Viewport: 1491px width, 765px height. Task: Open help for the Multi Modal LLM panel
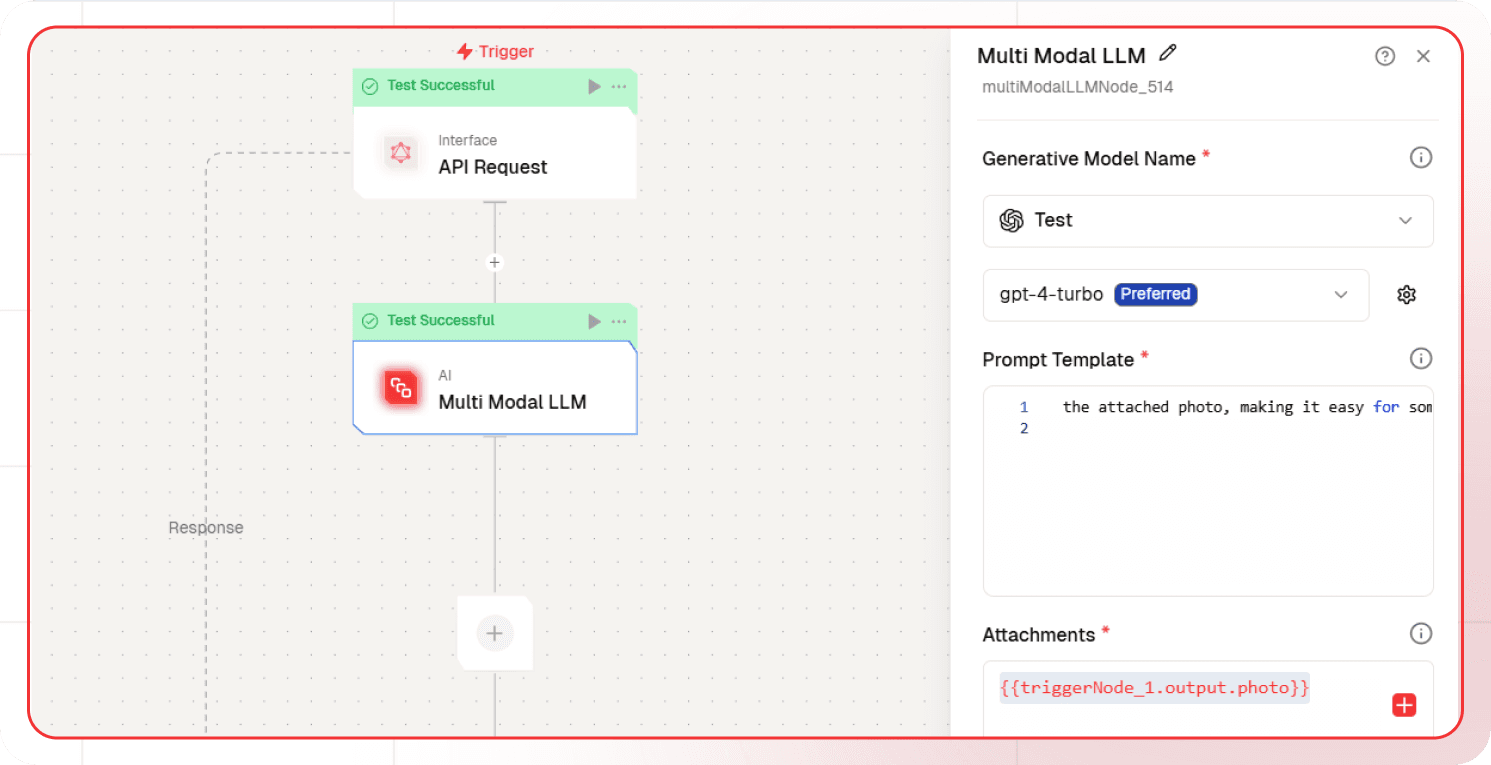pyautogui.click(x=1385, y=56)
